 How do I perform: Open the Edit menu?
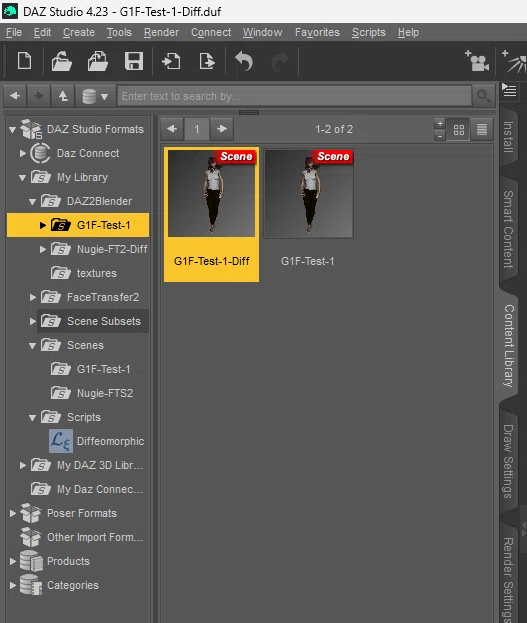pyautogui.click(x=42, y=32)
